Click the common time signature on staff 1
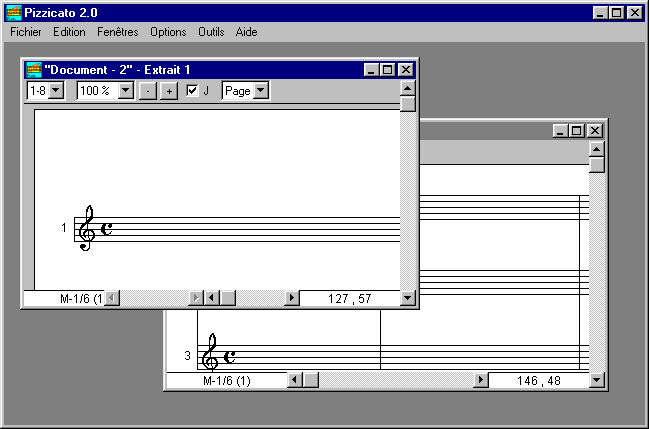Screen dimensions: 649x429 point(106,229)
